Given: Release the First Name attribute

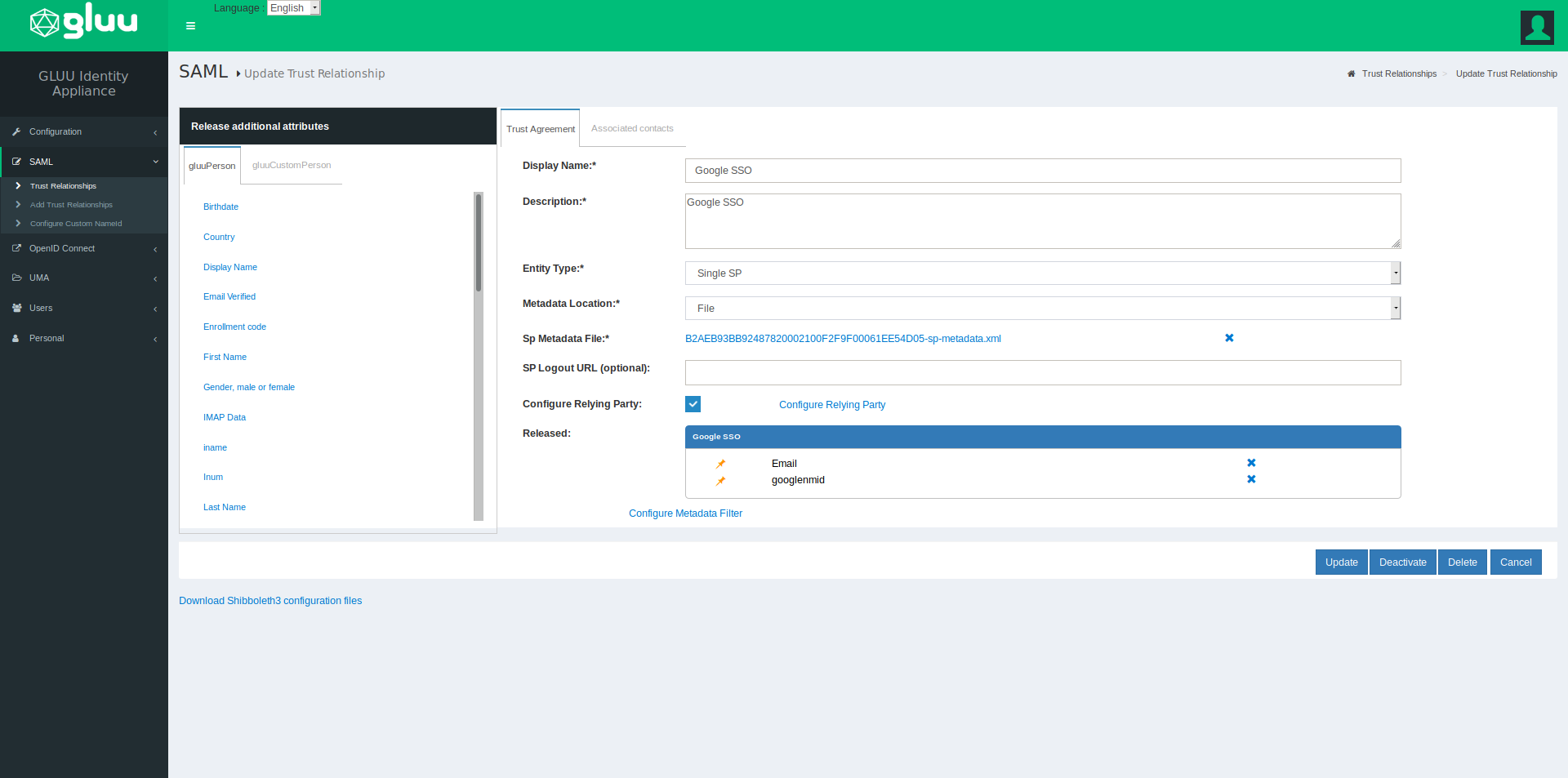Looking at the screenshot, I should [x=225, y=357].
